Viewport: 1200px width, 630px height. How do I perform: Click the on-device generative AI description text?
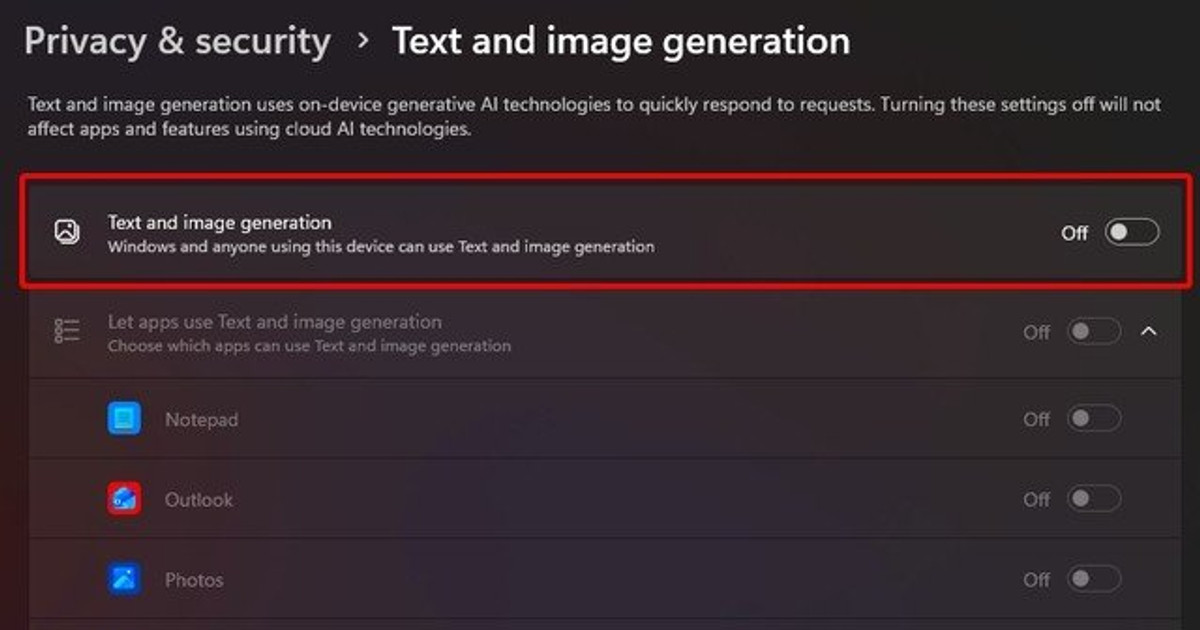point(594,116)
